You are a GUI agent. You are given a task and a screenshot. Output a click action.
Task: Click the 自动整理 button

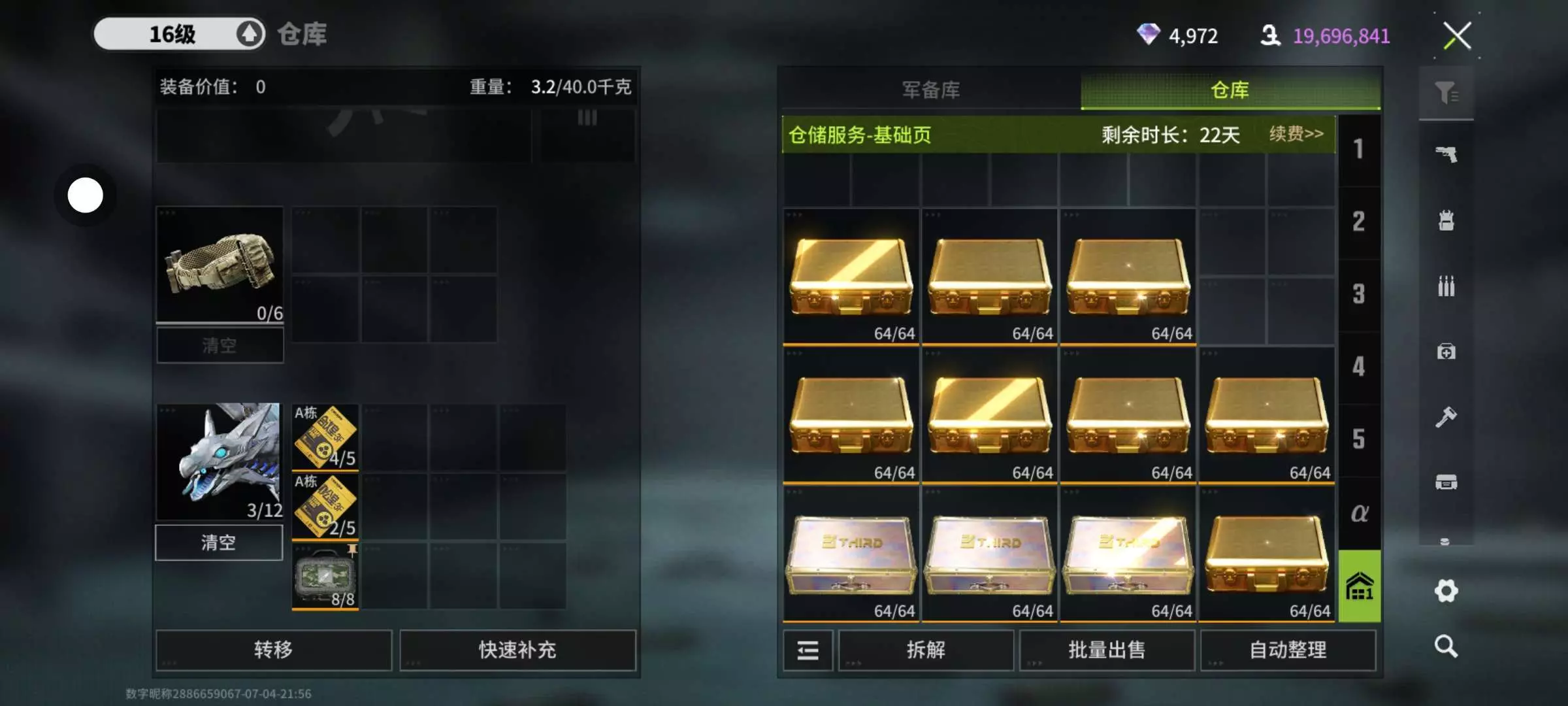click(x=1288, y=650)
